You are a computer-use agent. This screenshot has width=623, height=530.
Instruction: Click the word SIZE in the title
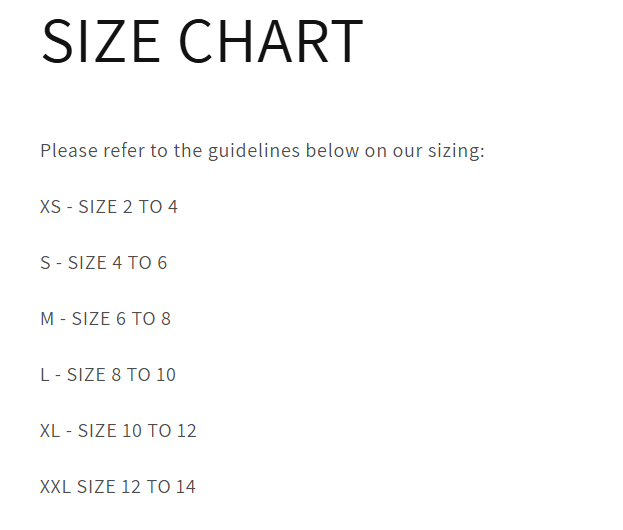pos(101,41)
